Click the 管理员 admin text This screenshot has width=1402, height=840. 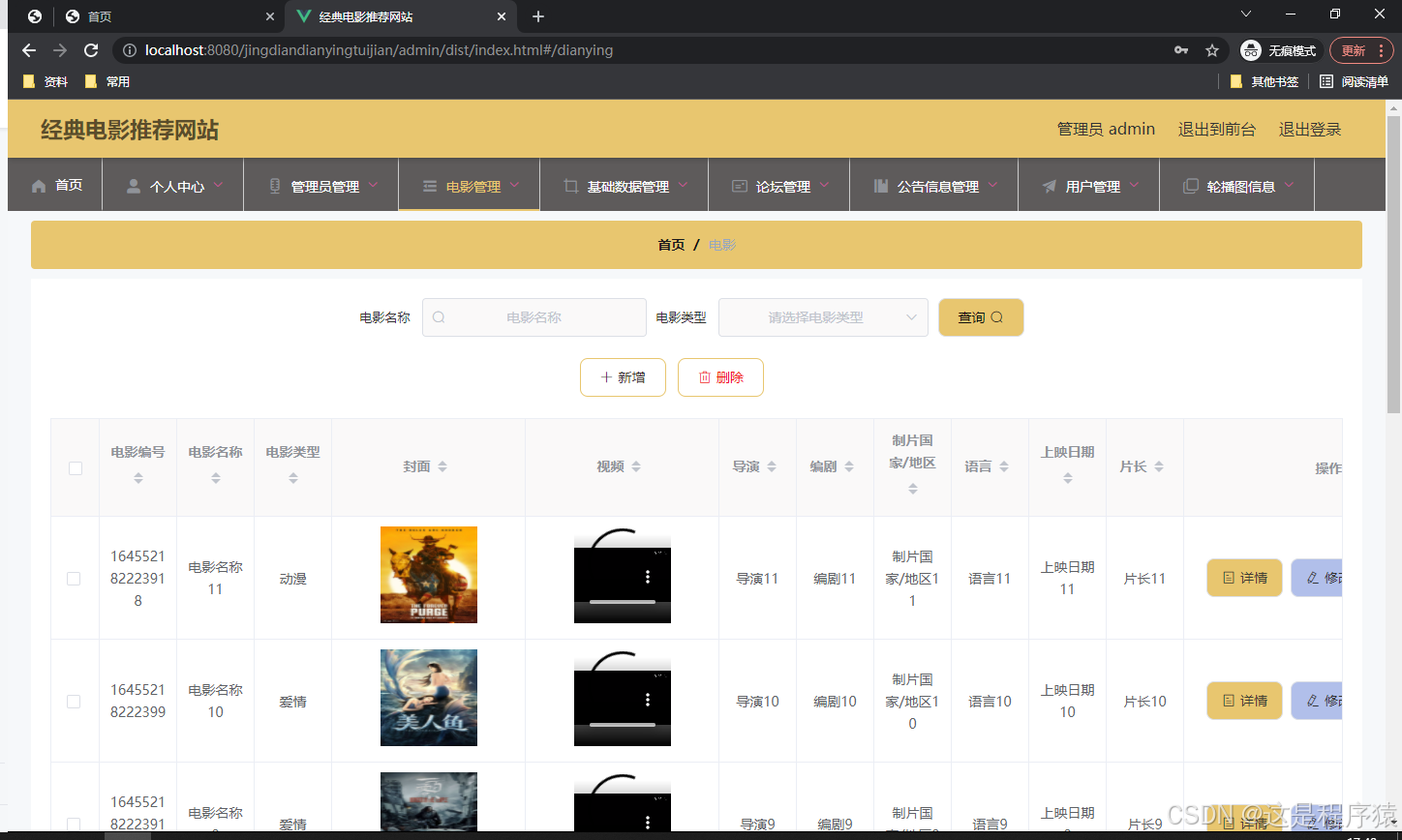1106,129
